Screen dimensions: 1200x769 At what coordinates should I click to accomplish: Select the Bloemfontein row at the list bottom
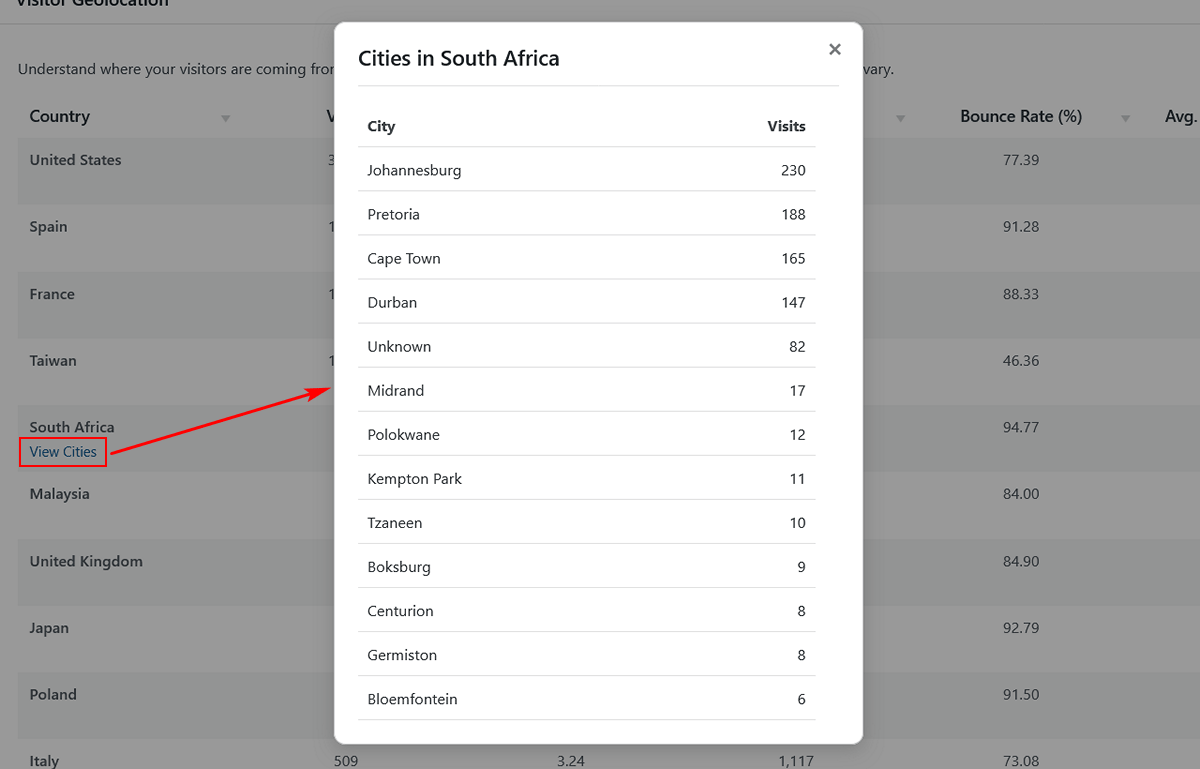pos(587,699)
